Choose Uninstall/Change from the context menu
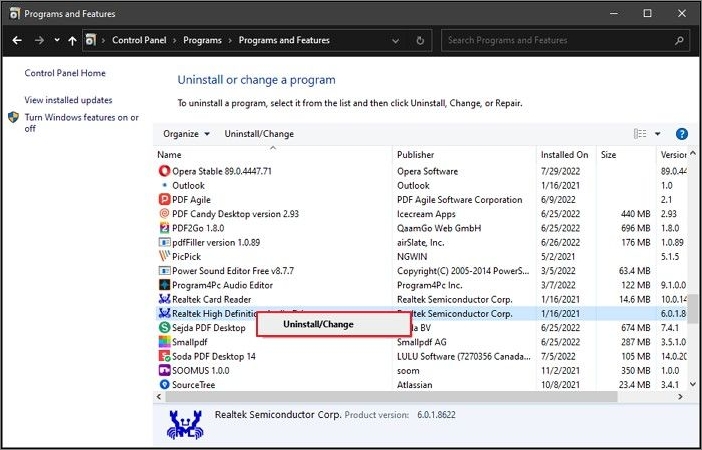The width and height of the screenshot is (702, 450). point(318,324)
